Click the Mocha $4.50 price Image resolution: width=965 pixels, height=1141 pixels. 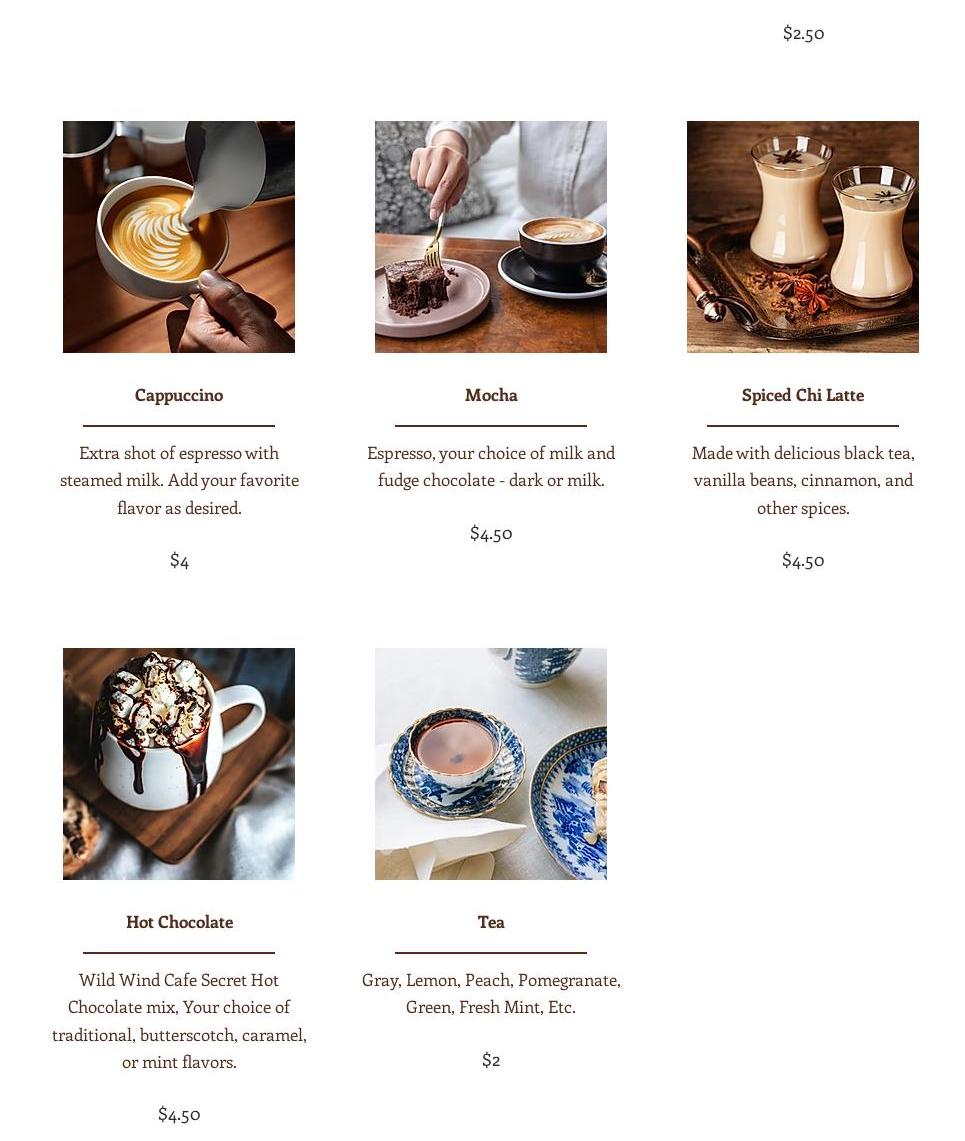pyautogui.click(x=491, y=533)
